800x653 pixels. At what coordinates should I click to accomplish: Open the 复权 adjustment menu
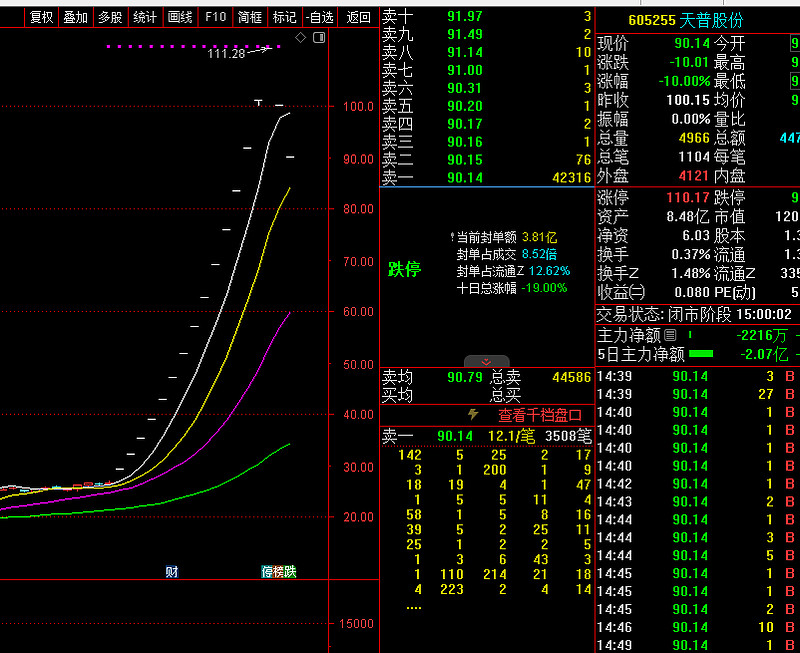tap(41, 17)
